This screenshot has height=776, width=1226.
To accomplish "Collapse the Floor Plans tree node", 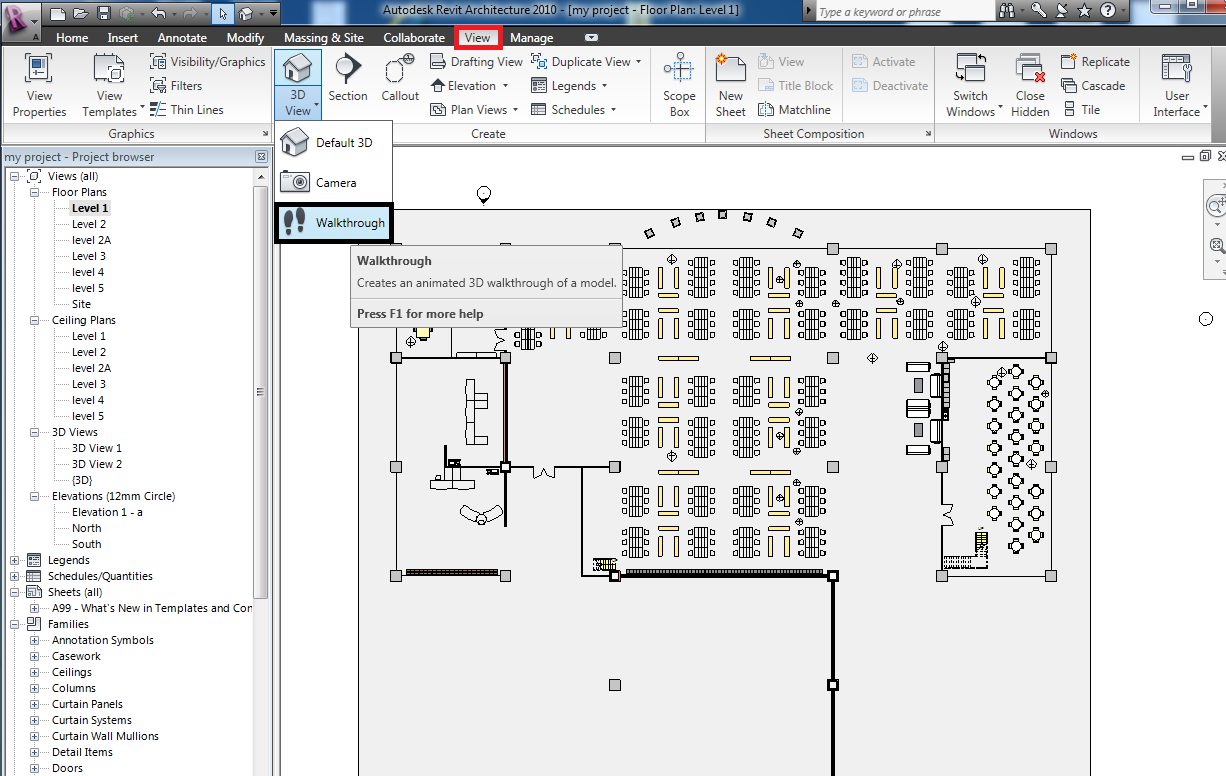I will 34,192.
